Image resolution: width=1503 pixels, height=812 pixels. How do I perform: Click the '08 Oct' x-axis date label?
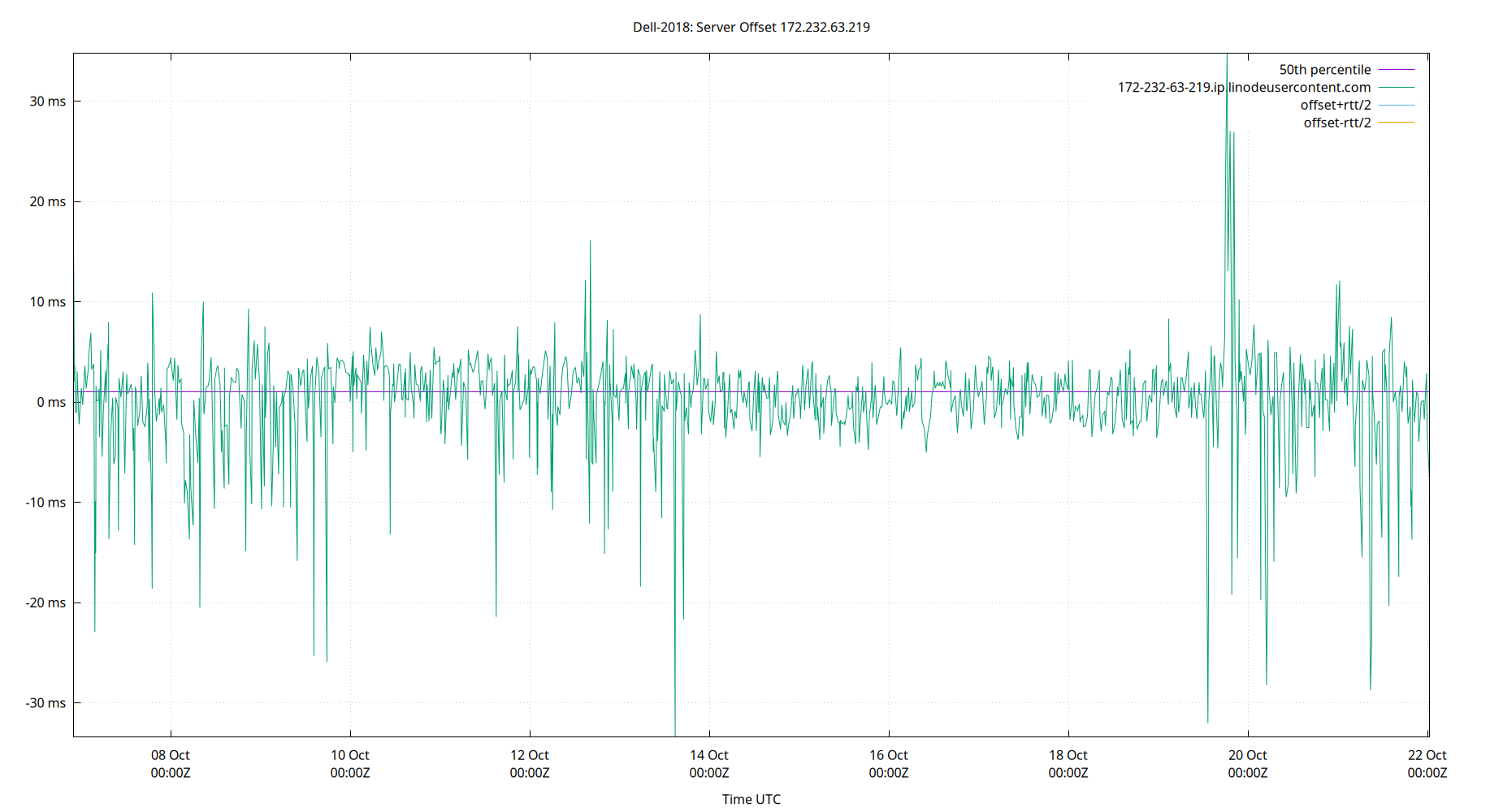(171, 755)
